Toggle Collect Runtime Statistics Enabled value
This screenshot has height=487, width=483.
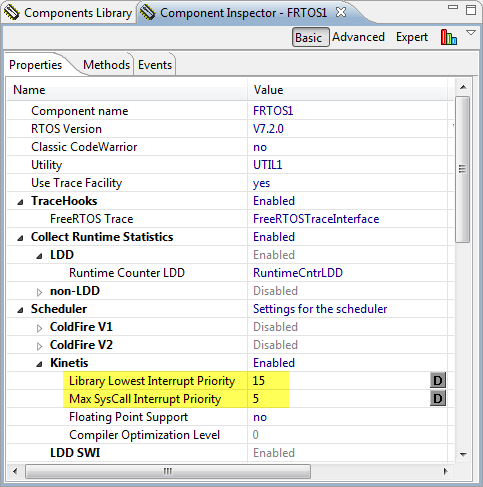pos(274,237)
